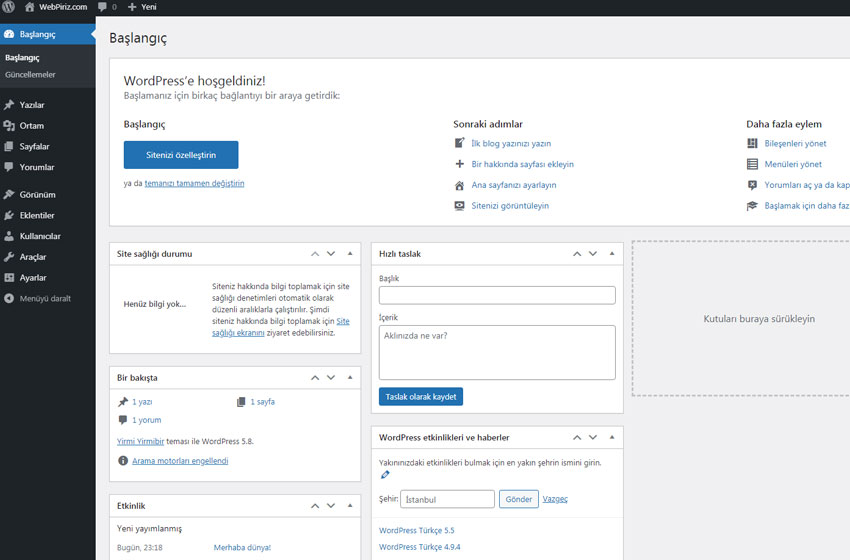Click the info icon beside Arama motorları engellendi

123,461
